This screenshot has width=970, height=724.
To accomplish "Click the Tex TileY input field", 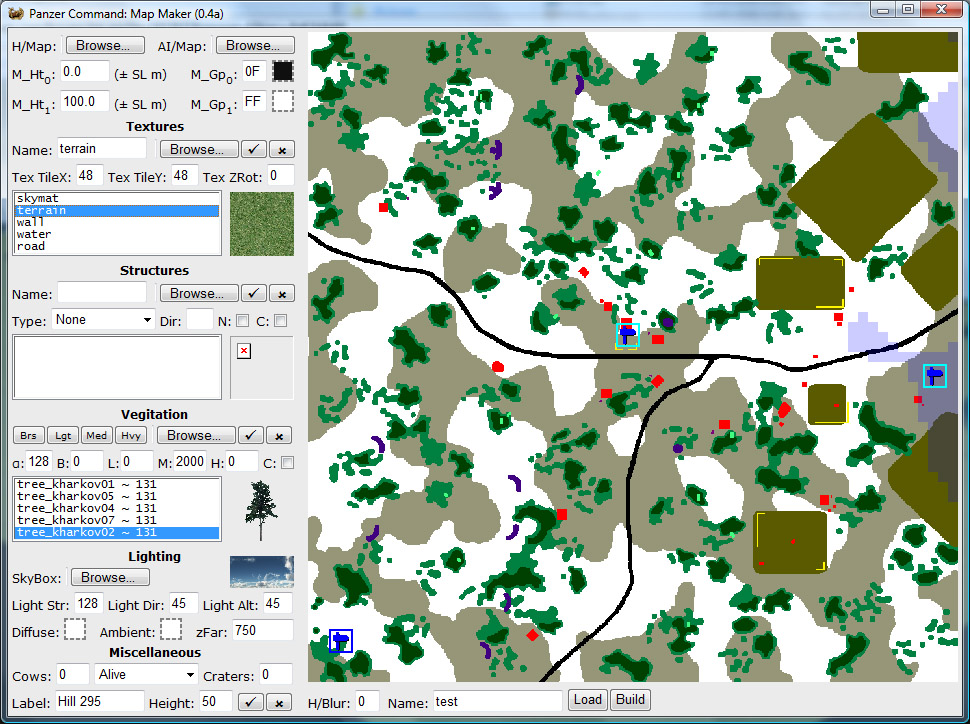I will click(184, 176).
